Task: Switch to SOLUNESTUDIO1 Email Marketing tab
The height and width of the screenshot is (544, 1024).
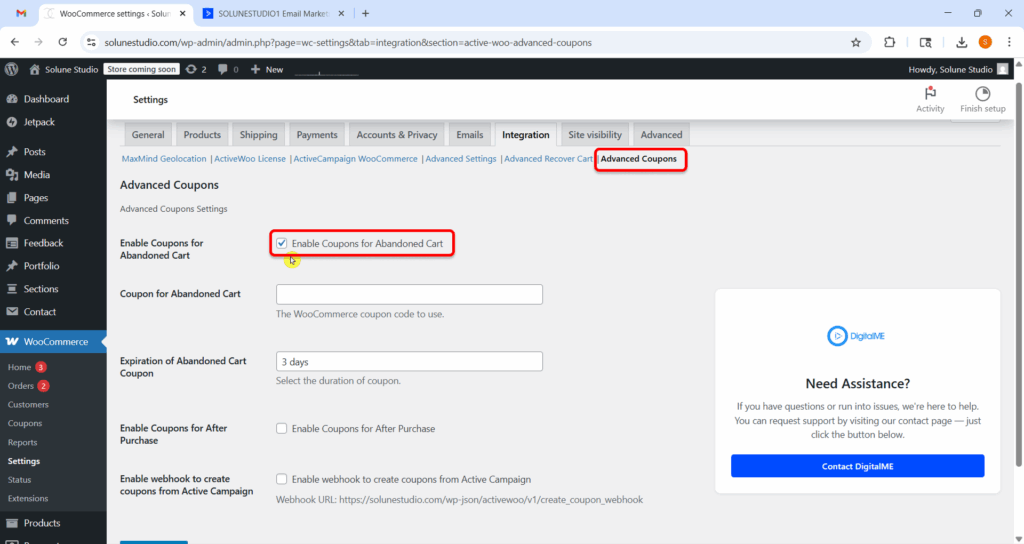Action: point(275,13)
